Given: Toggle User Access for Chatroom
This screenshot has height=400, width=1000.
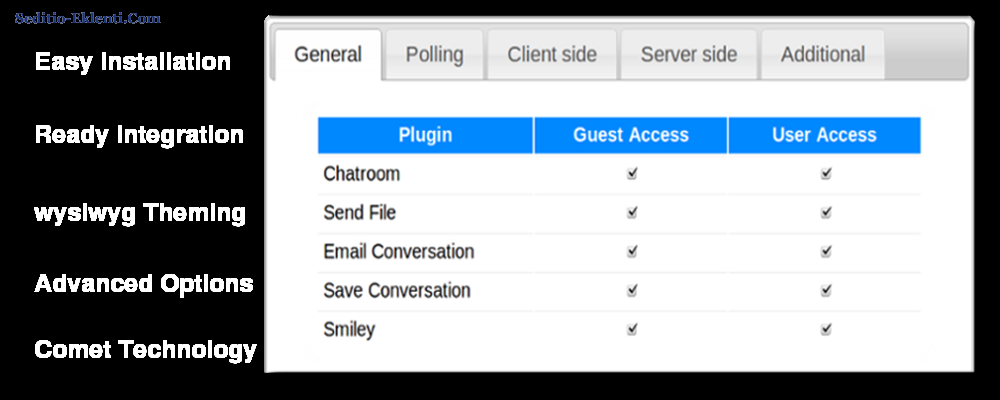Looking at the screenshot, I should (x=825, y=173).
